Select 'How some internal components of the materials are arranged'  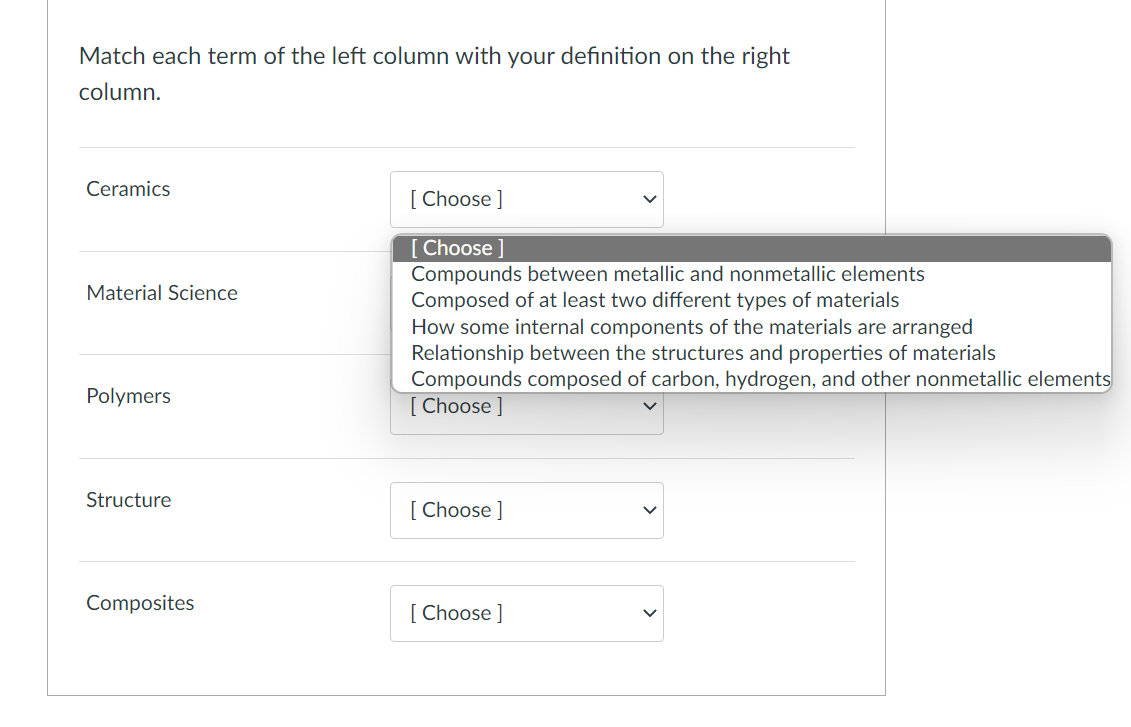692,326
